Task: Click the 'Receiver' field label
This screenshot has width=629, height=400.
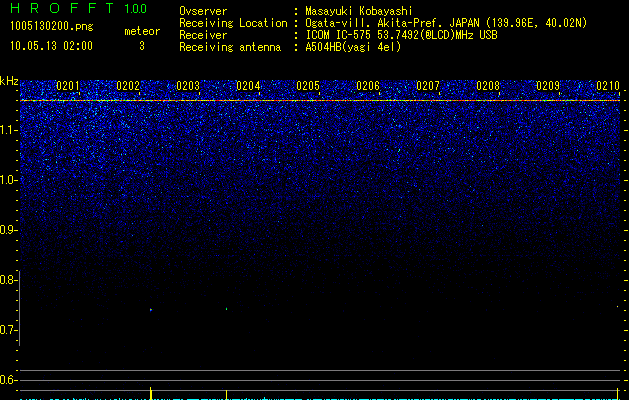Action: click(x=203, y=35)
